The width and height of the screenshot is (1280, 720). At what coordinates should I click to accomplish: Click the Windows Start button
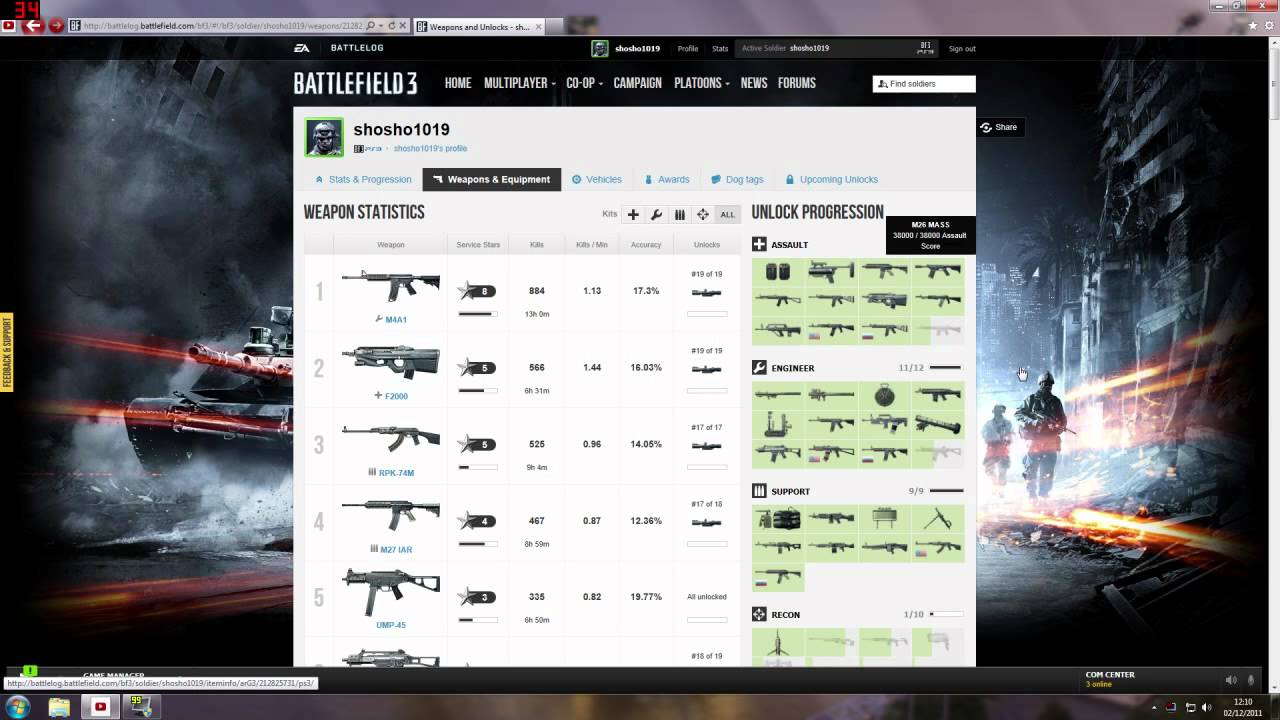(18, 706)
